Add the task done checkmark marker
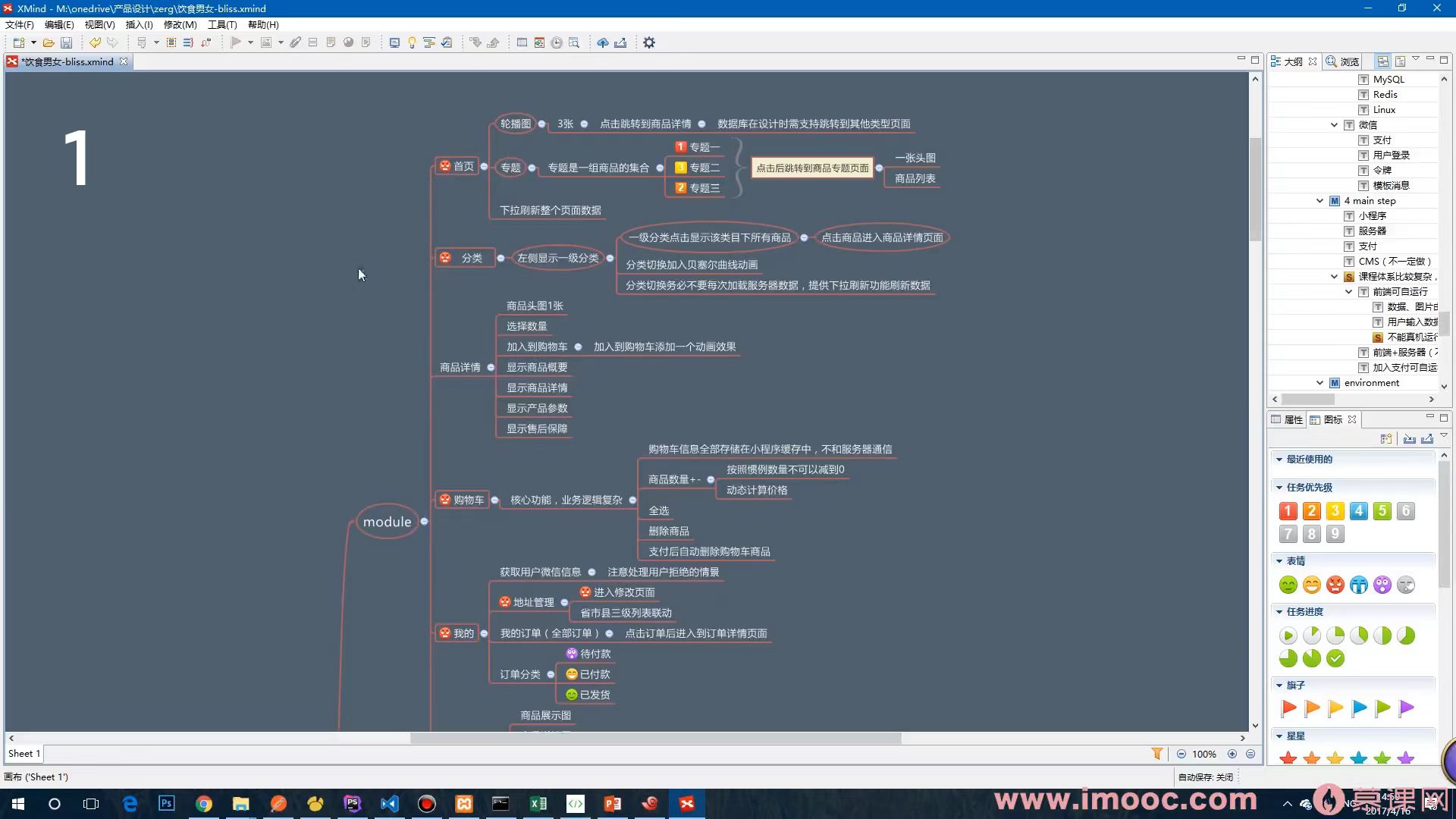The image size is (1456, 819). click(x=1335, y=658)
